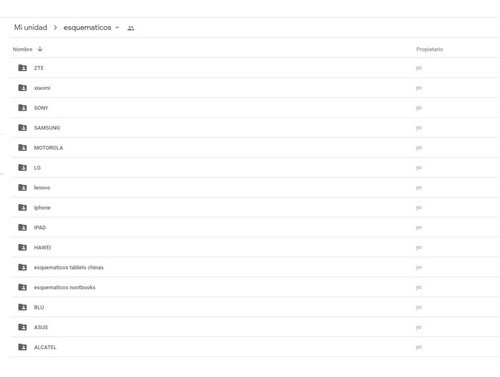Select the BLU folder name

(39, 307)
